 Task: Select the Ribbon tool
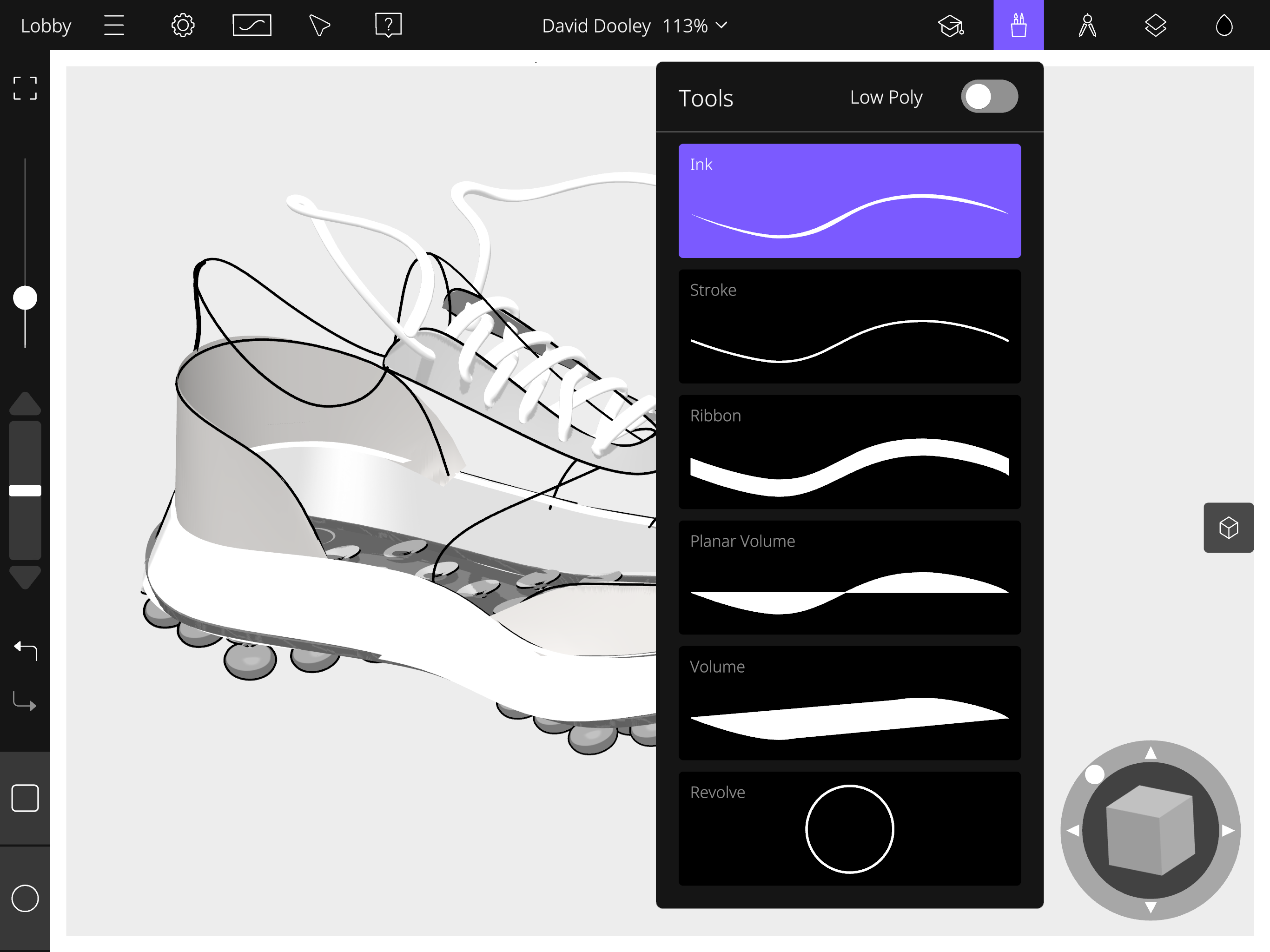(849, 452)
